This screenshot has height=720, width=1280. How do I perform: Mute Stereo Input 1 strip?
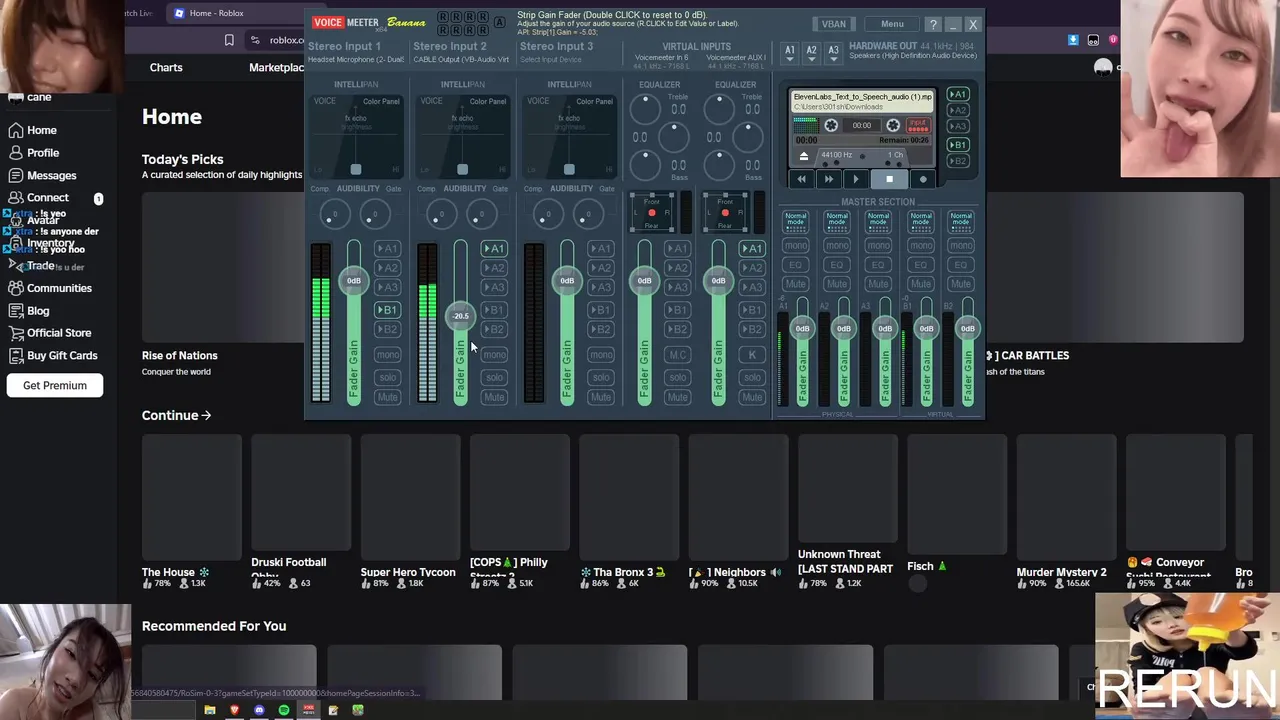387,397
